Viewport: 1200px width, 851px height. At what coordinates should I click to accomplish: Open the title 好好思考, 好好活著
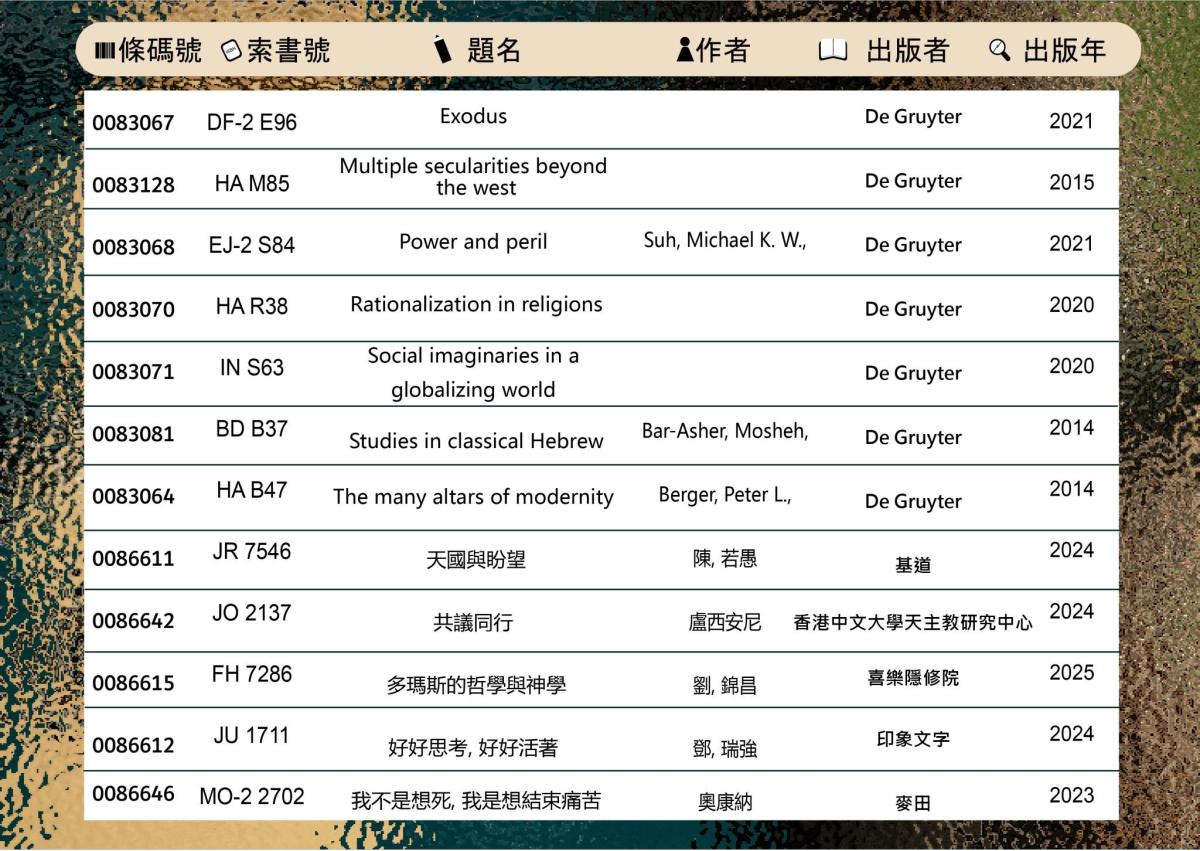click(475, 747)
